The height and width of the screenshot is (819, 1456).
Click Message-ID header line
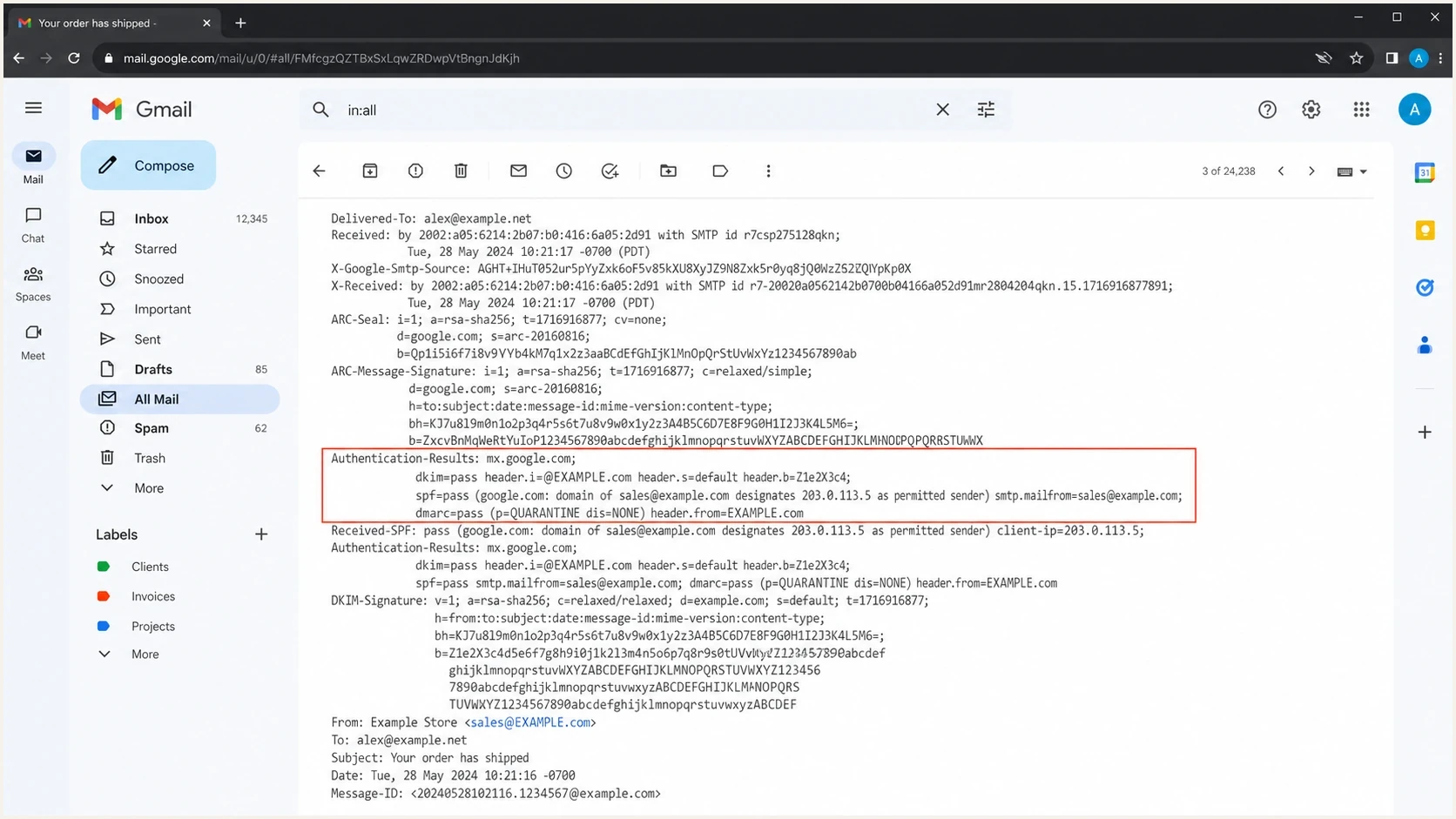tap(495, 794)
